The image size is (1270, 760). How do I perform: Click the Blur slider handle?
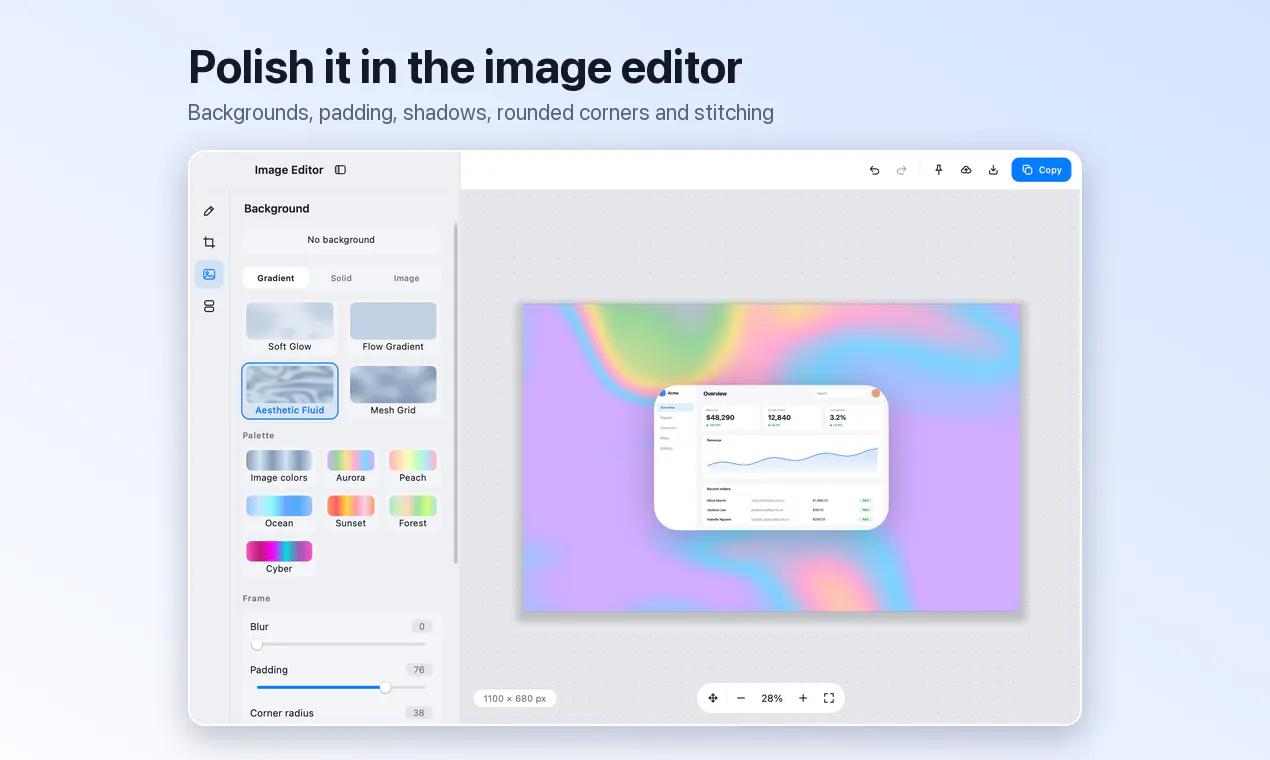click(x=257, y=644)
